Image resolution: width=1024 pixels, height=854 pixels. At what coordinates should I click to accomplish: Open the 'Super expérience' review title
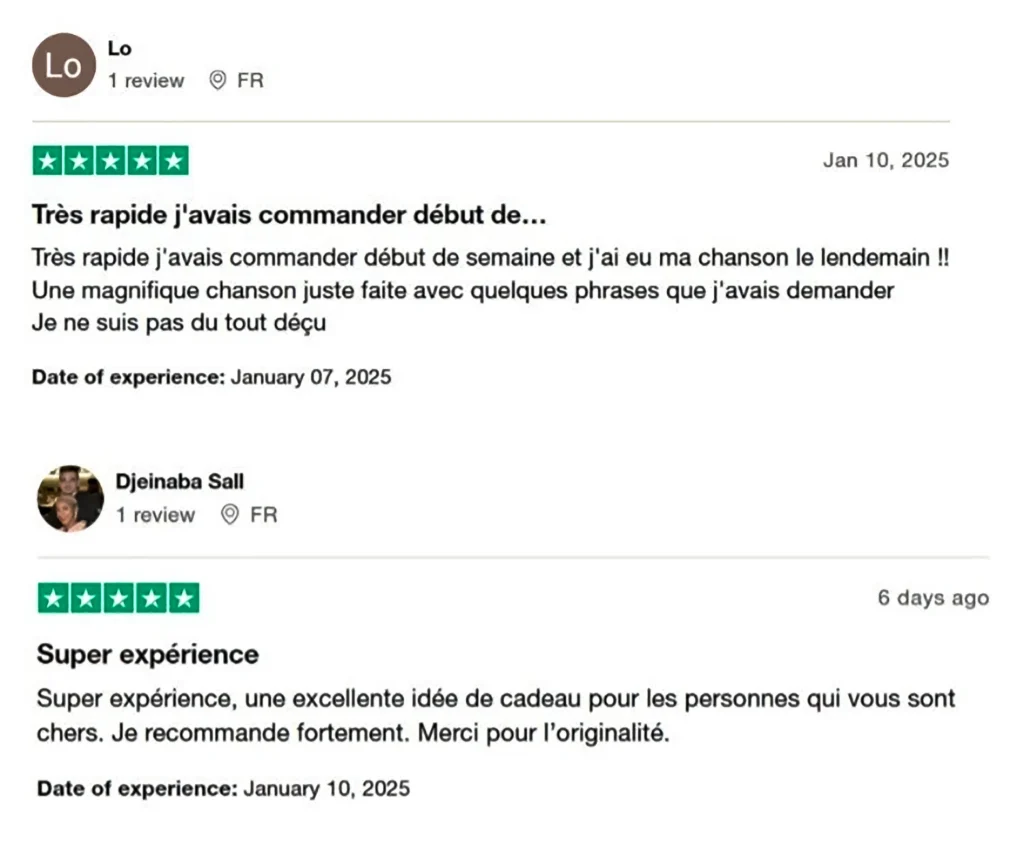(148, 654)
